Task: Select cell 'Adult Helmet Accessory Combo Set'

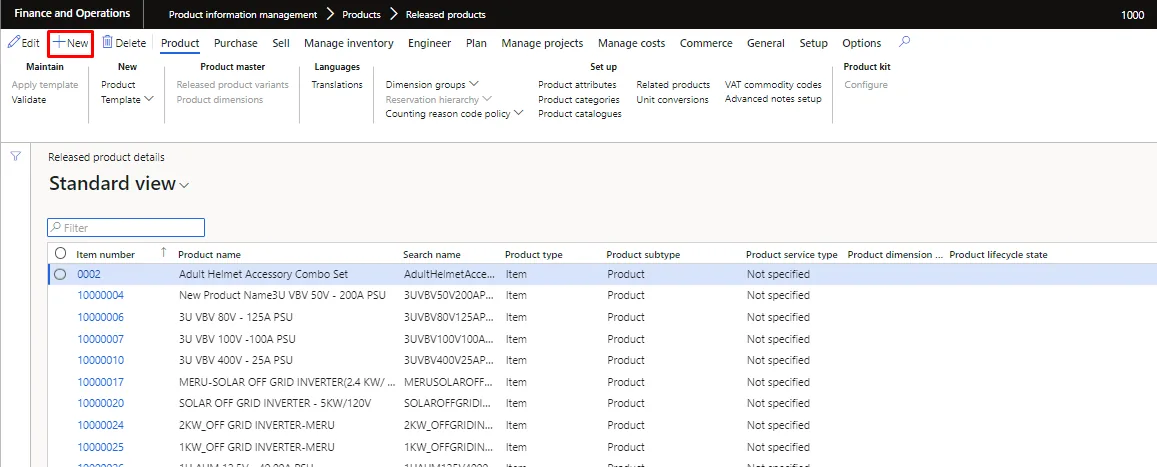Action: pos(263,274)
